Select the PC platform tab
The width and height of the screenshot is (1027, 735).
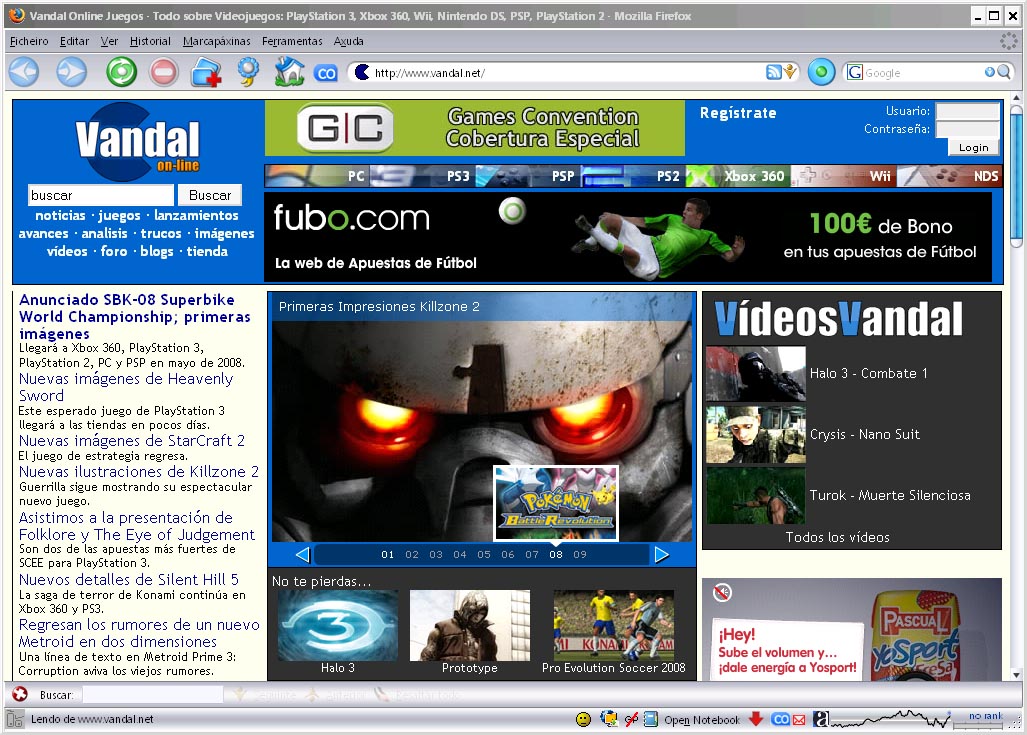[317, 176]
